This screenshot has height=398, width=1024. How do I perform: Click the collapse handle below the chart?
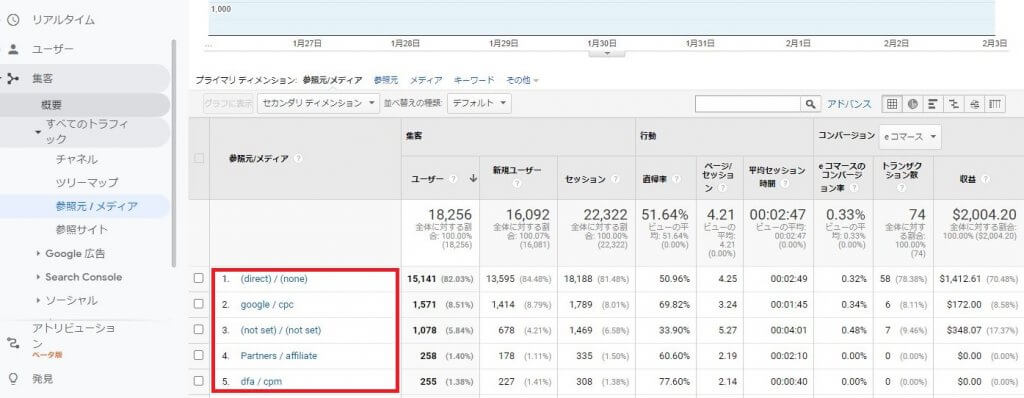coord(607,53)
